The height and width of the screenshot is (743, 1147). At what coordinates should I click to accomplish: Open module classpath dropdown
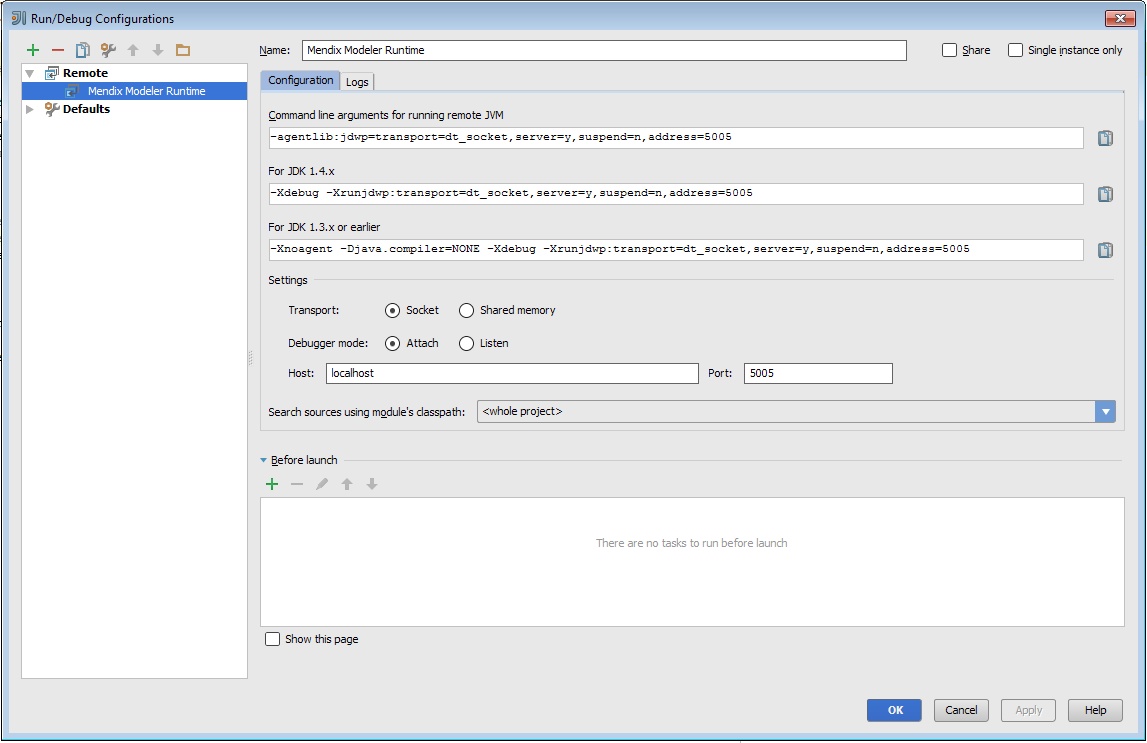(1105, 412)
